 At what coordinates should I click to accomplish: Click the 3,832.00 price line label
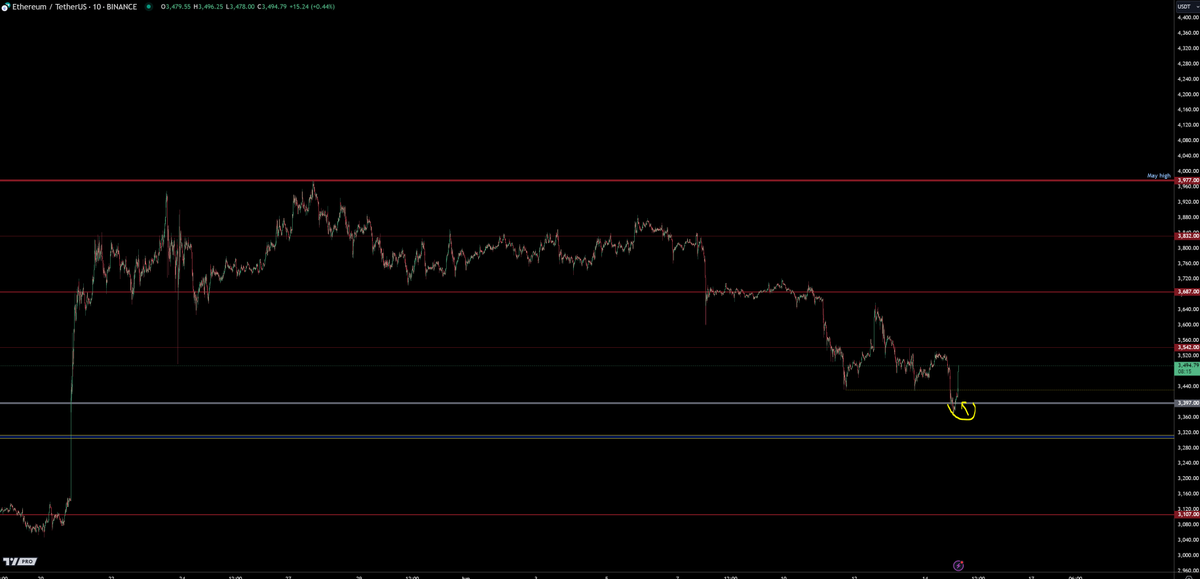coord(1187,236)
